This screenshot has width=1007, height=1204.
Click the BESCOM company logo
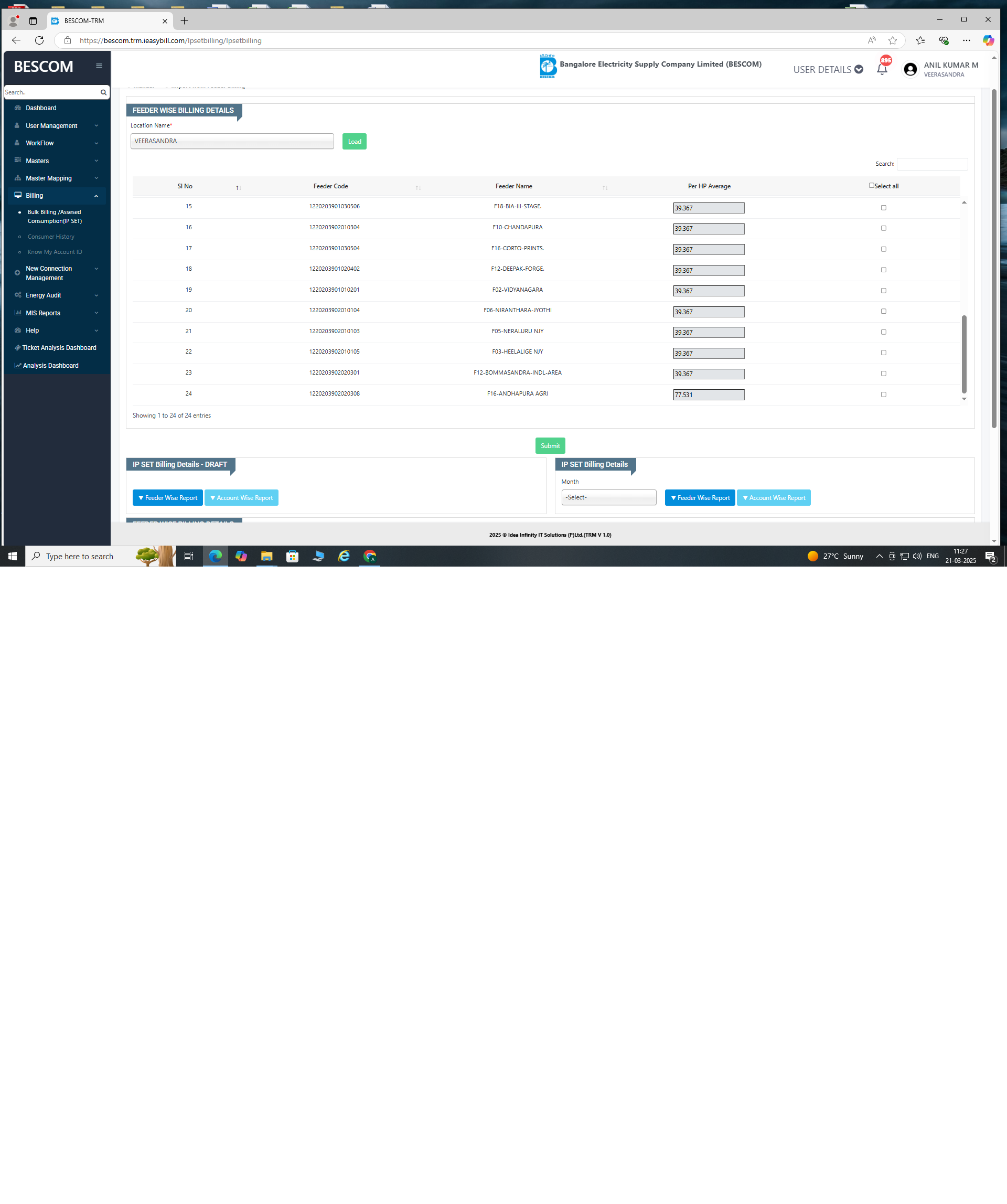tap(548, 66)
